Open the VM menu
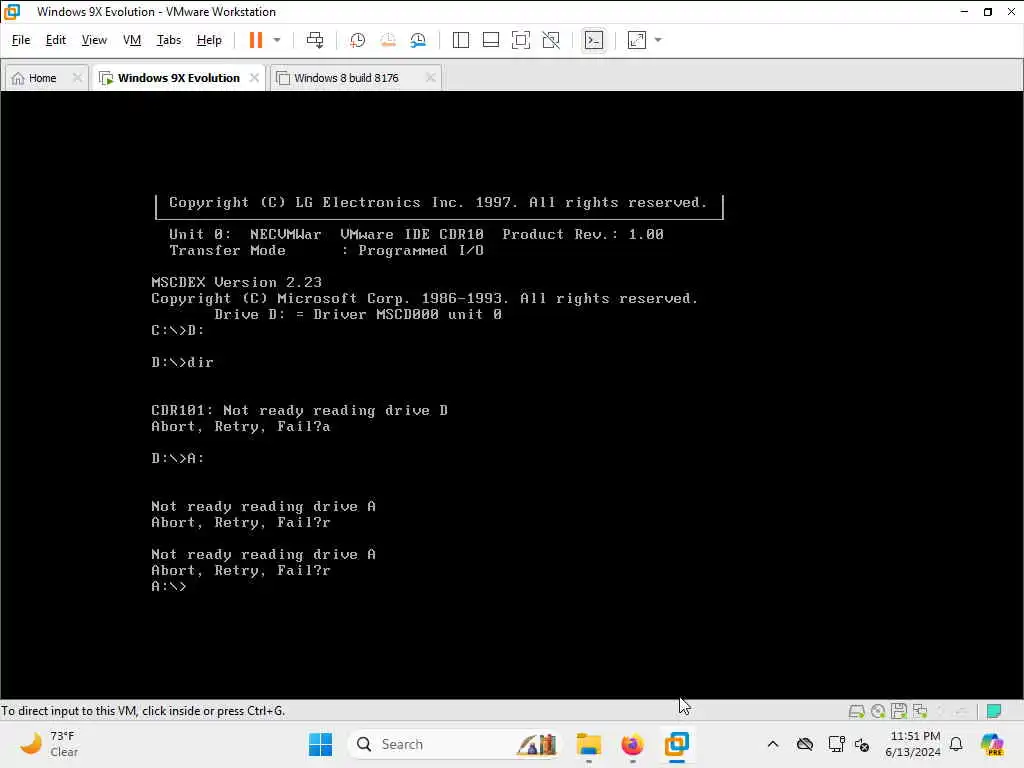The image size is (1024, 768). click(x=132, y=40)
